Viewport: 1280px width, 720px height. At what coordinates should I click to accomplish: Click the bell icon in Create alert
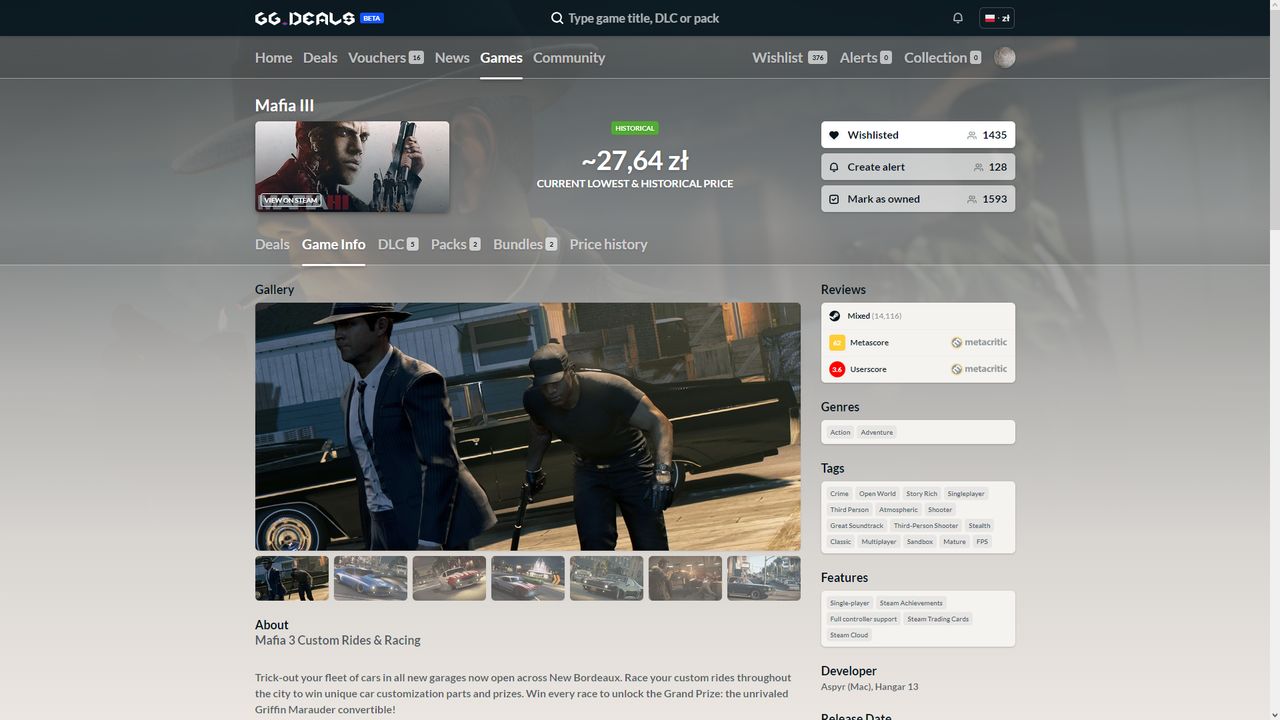point(834,167)
